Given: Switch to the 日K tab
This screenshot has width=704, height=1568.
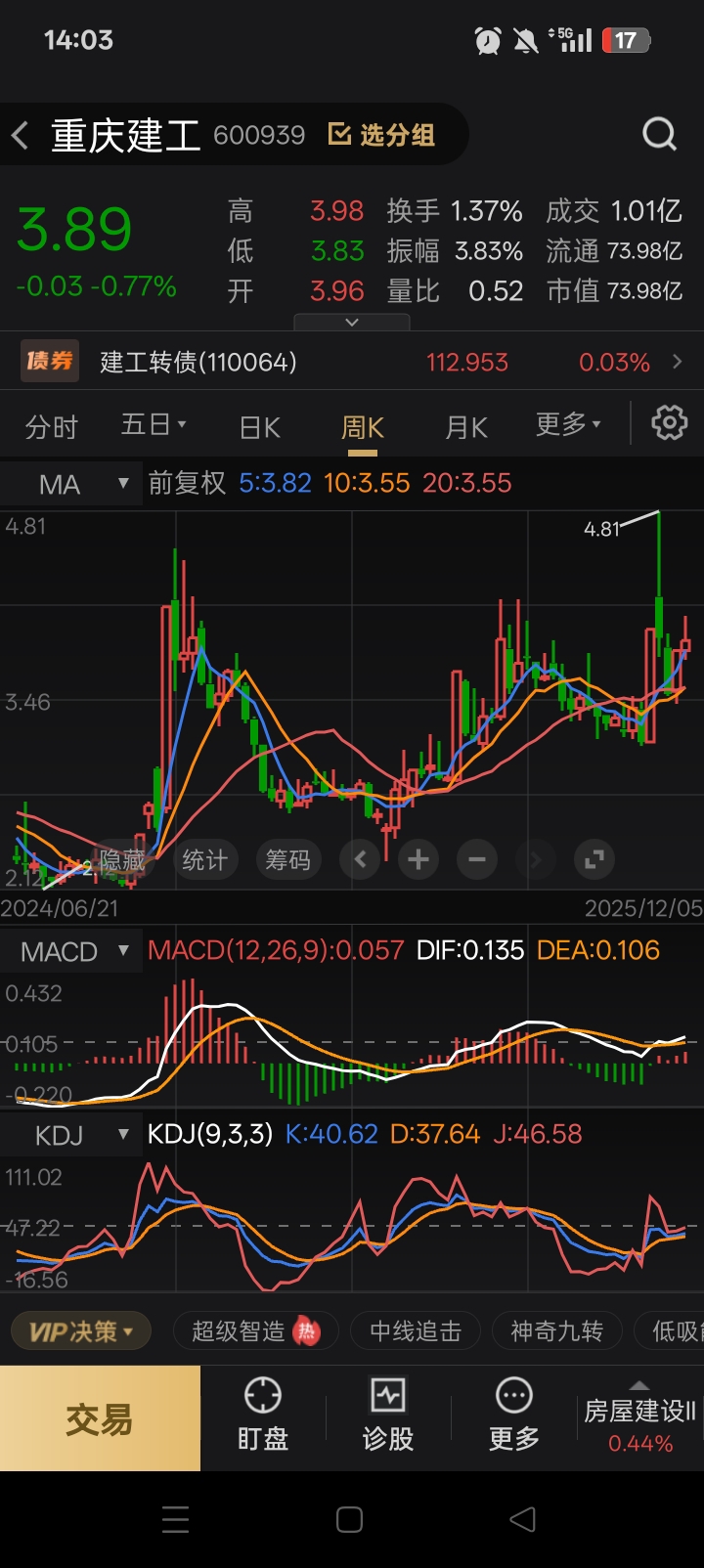Looking at the screenshot, I should [x=260, y=427].
